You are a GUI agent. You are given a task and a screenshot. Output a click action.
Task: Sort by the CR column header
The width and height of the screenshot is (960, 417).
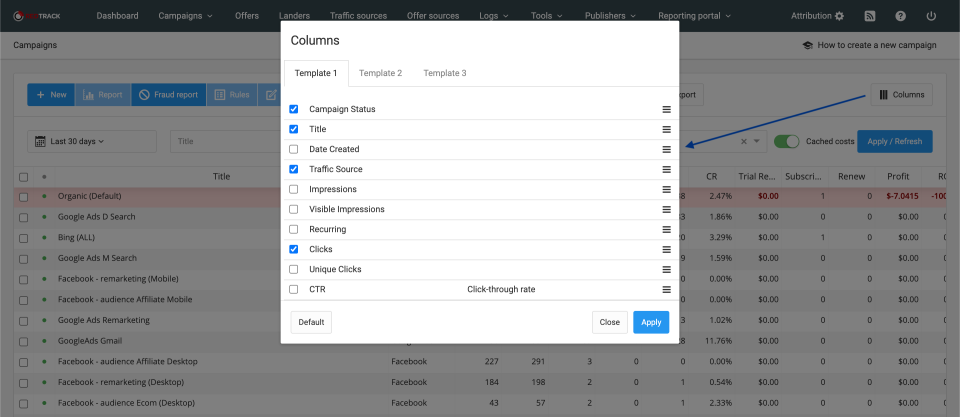[x=711, y=177]
